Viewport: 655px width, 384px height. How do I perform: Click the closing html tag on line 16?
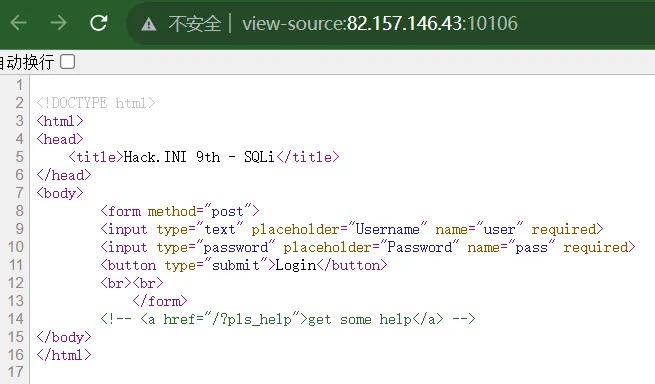coord(63,355)
